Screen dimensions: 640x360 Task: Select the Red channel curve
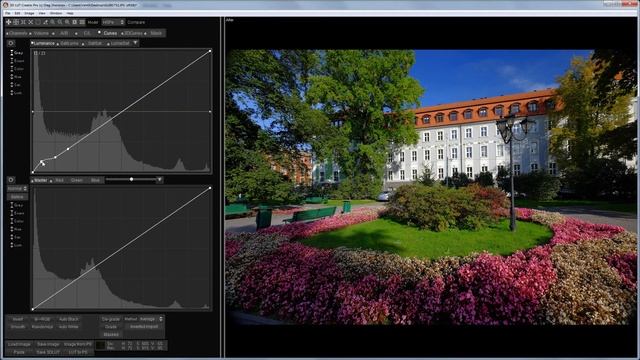coord(59,180)
